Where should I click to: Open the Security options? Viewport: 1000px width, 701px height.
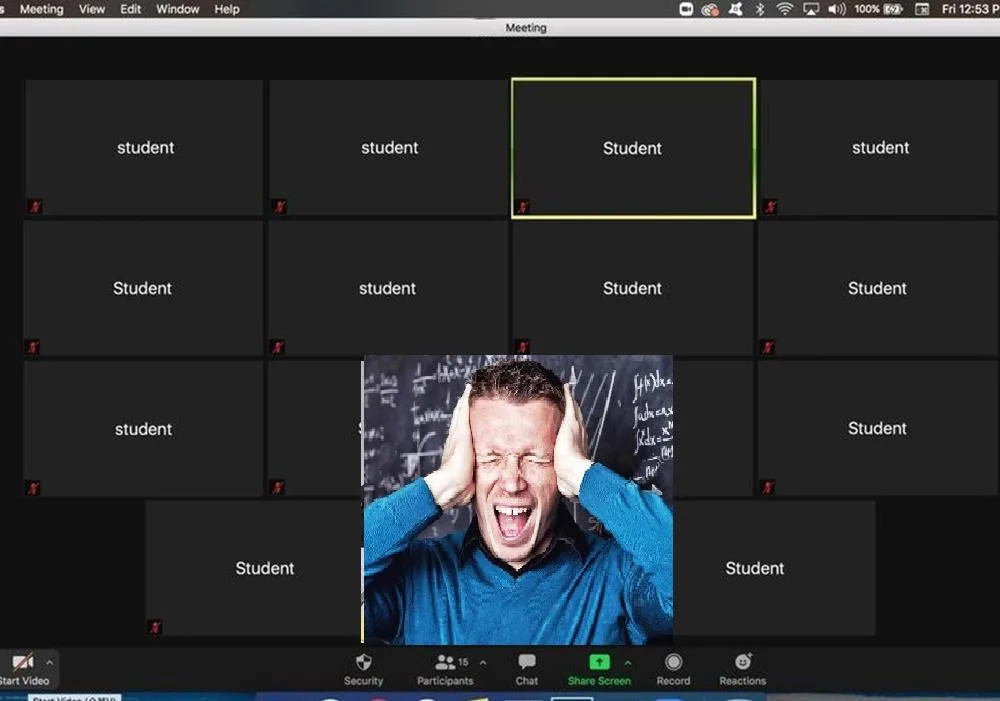tap(363, 668)
